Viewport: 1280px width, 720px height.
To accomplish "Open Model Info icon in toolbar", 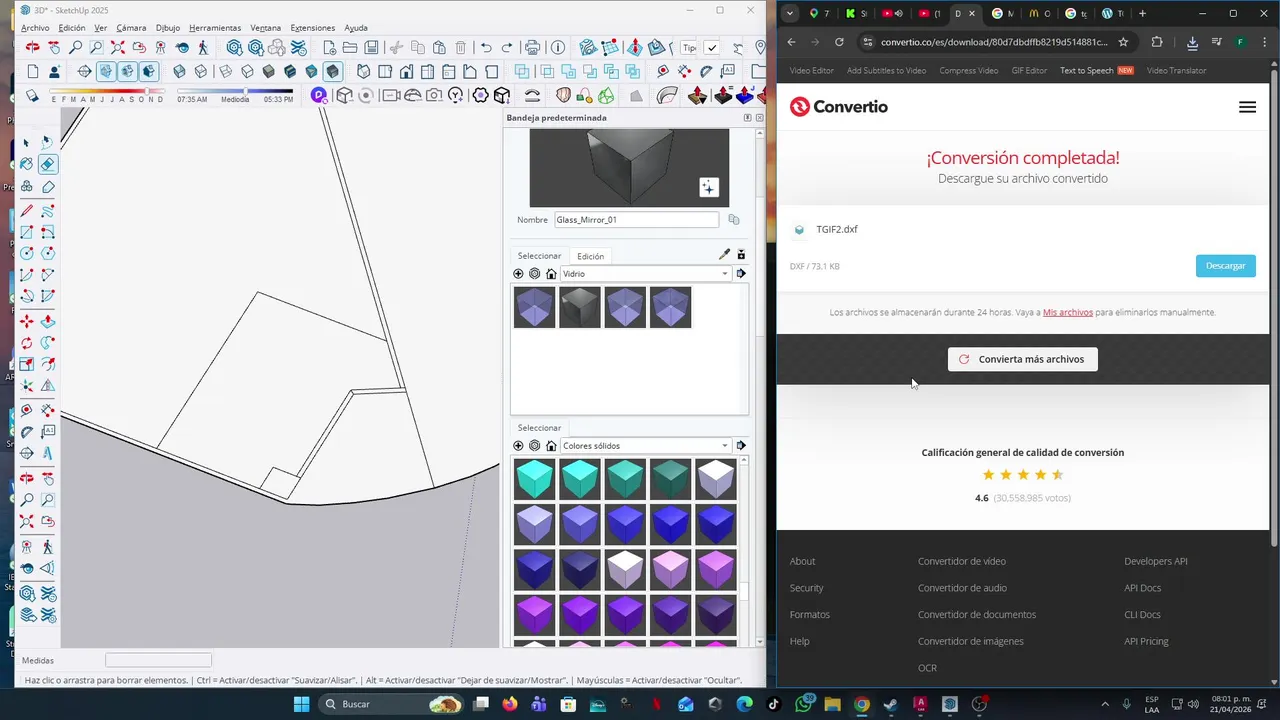I will pyautogui.click(x=557, y=47).
